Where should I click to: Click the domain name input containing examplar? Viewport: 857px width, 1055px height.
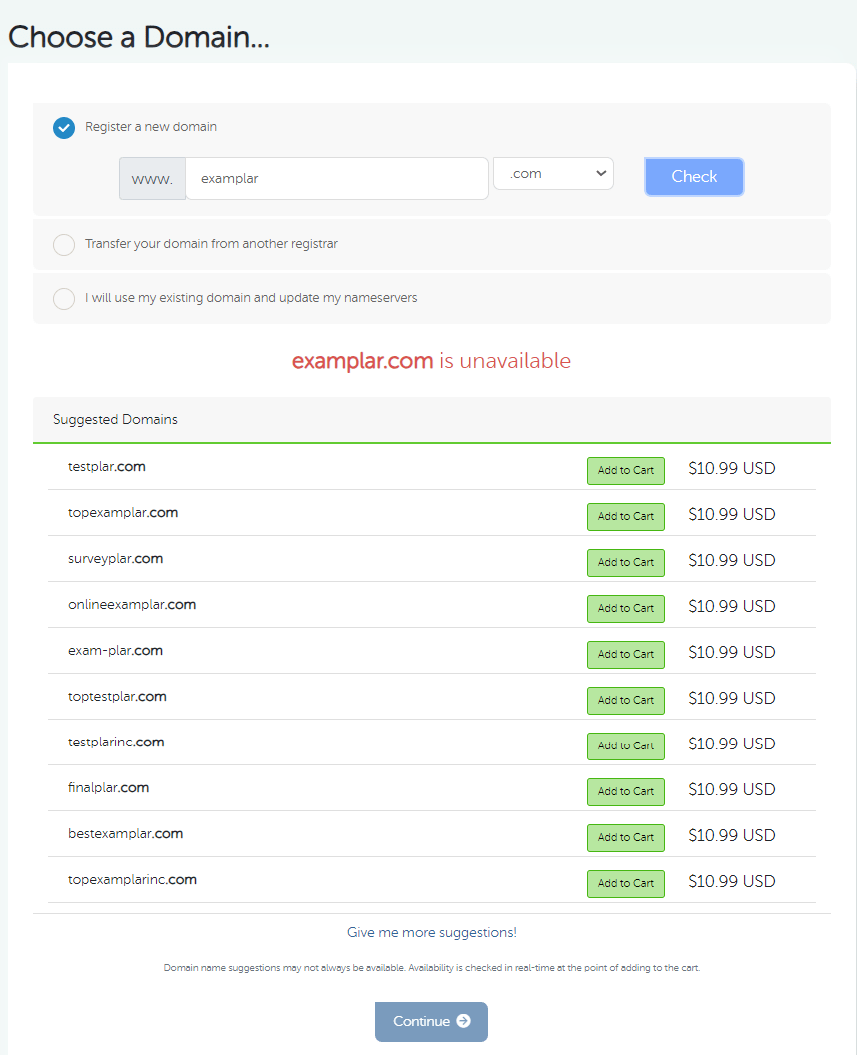tap(337, 178)
